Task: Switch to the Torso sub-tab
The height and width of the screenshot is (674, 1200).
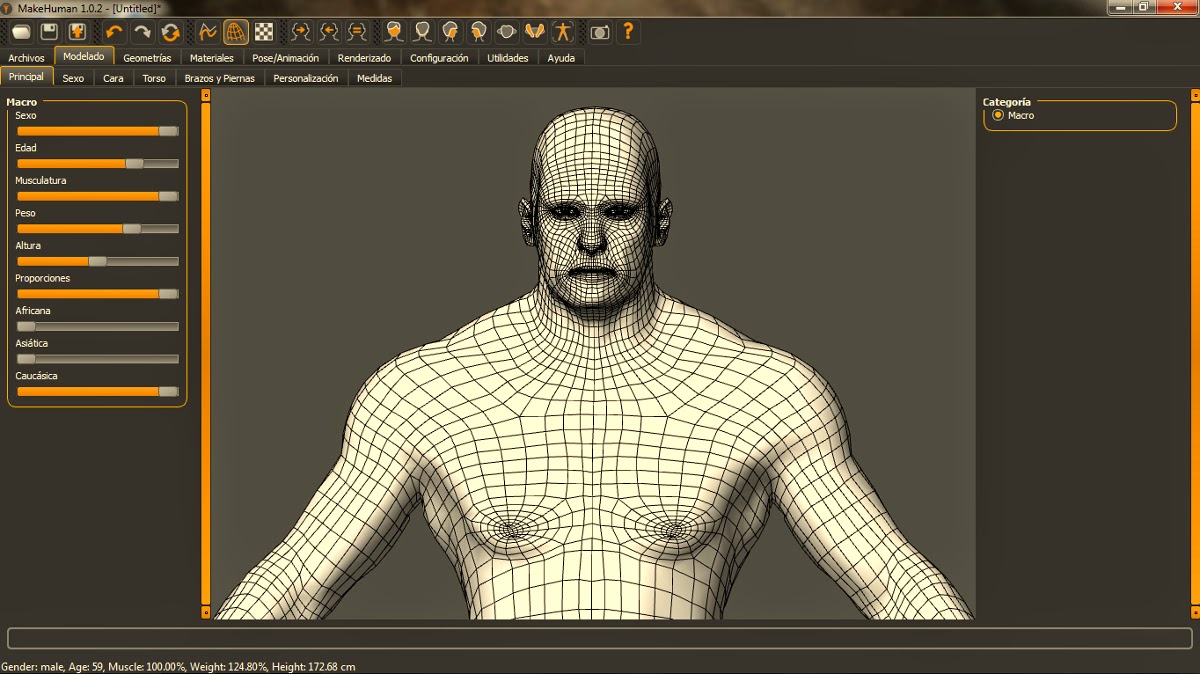Action: click(x=153, y=77)
